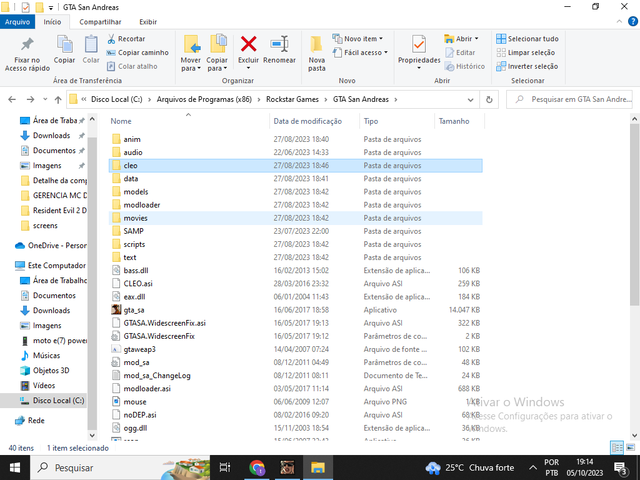Select the gta_sa application file
The height and width of the screenshot is (480, 640).
click(296, 310)
